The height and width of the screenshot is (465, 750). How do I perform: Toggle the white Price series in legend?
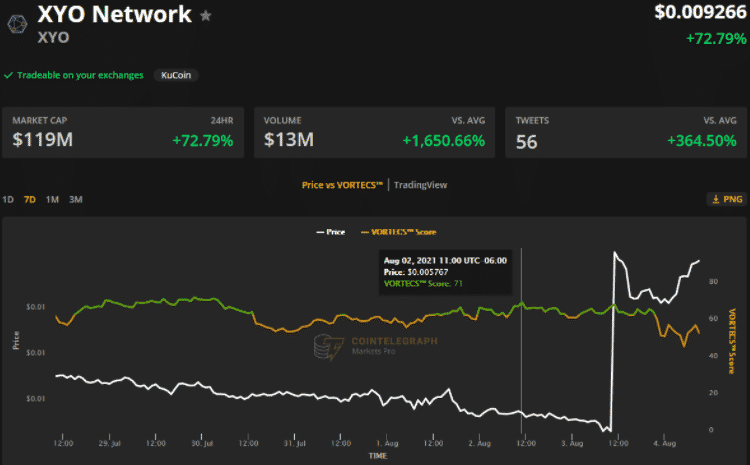tap(331, 231)
